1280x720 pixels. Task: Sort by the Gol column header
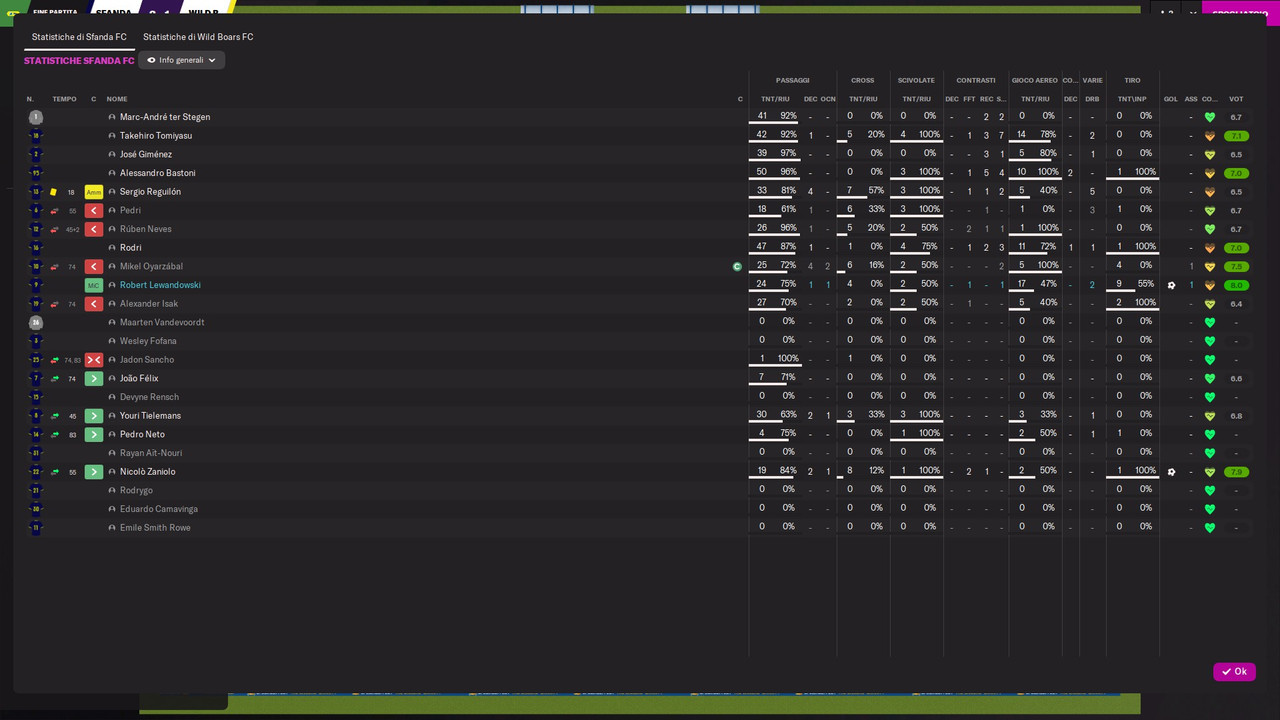(1171, 99)
